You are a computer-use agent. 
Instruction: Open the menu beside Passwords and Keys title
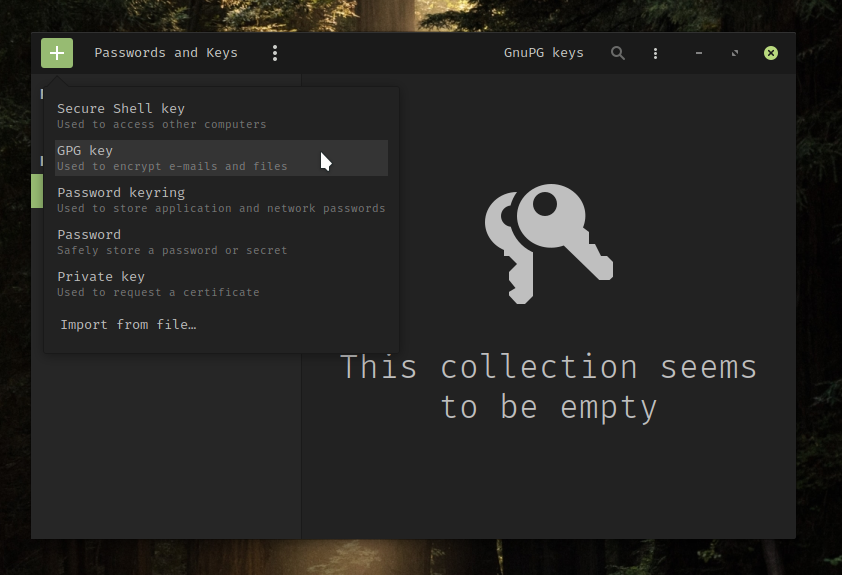click(275, 53)
